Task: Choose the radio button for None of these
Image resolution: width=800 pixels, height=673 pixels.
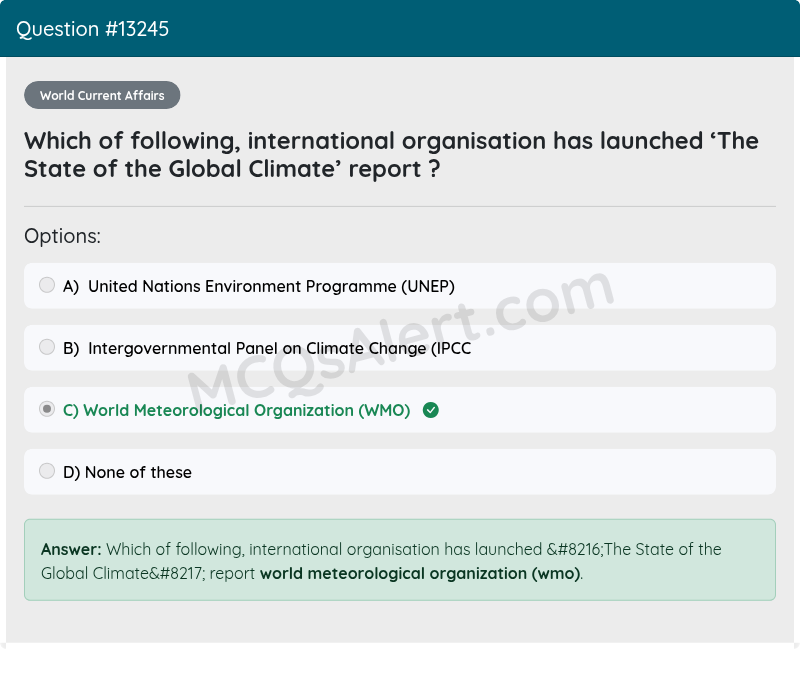Action: click(x=47, y=472)
